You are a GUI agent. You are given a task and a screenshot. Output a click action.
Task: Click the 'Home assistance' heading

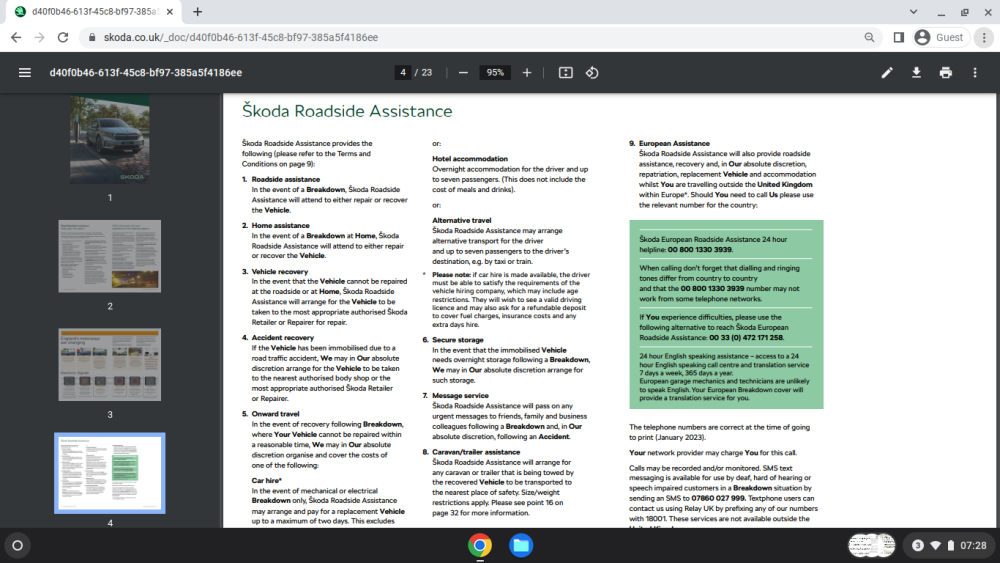coord(281,226)
